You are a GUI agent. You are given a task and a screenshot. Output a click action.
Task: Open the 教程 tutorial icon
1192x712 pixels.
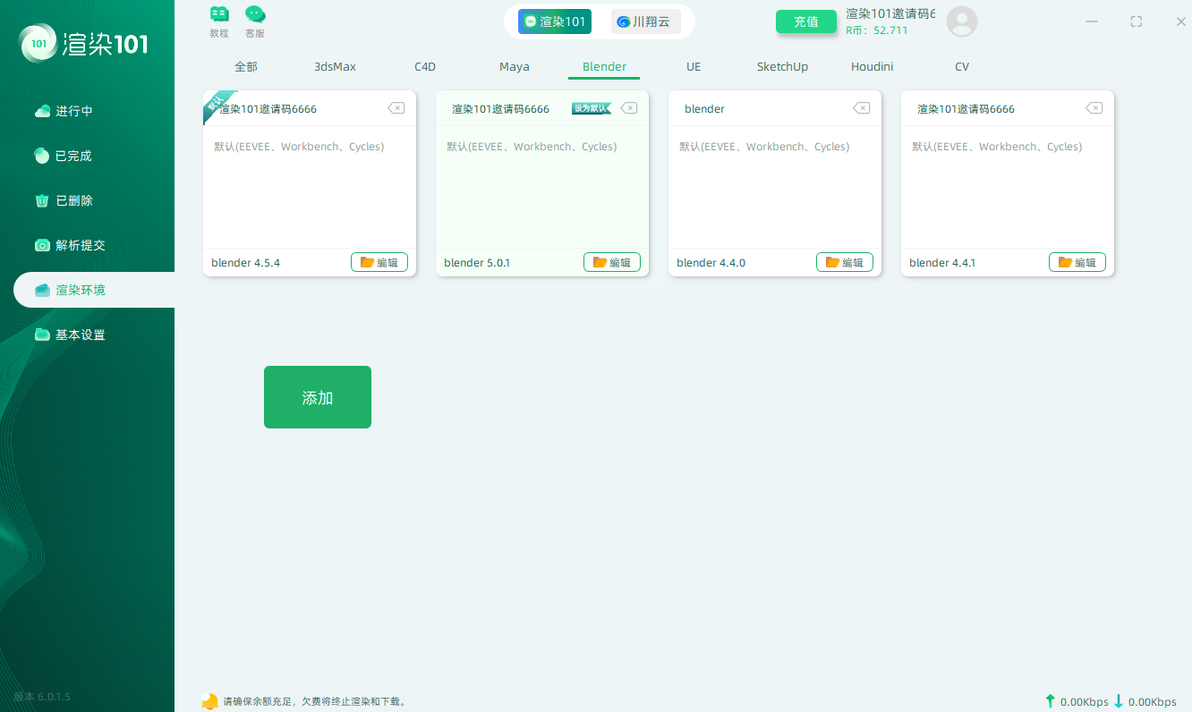tap(219, 21)
